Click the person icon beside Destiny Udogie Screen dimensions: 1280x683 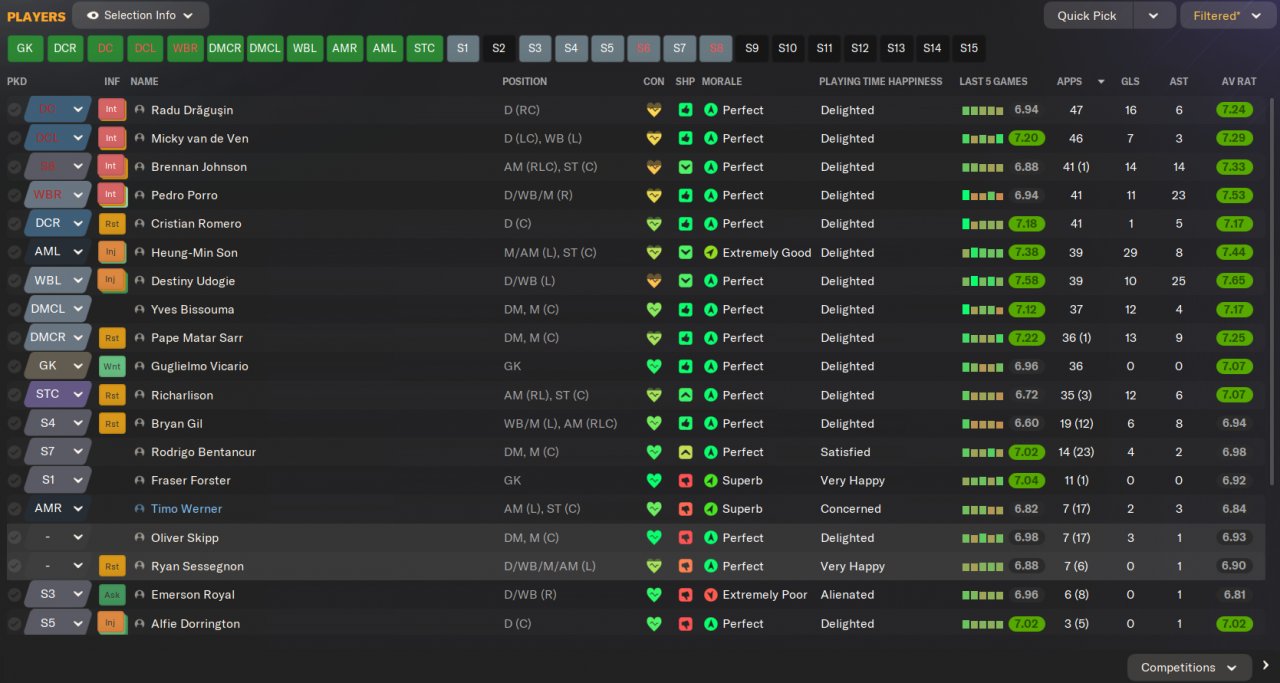click(x=139, y=281)
